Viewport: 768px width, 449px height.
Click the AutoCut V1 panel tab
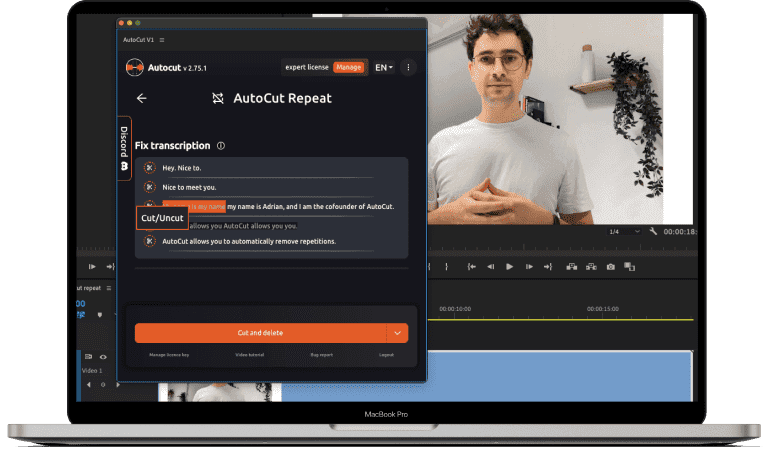coord(138,40)
